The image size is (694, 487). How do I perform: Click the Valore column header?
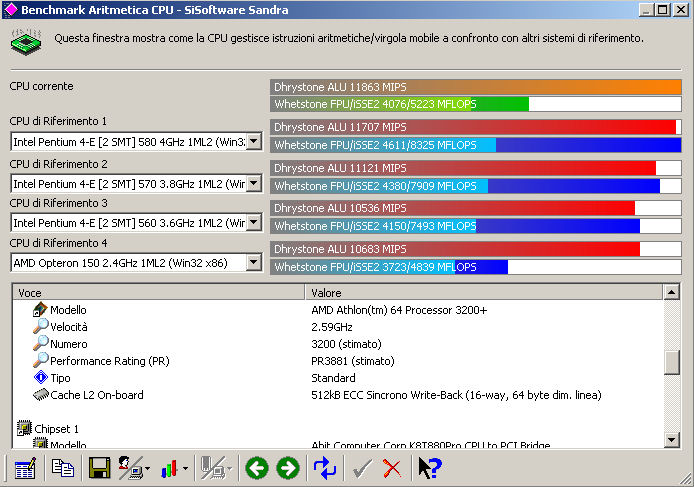point(484,293)
